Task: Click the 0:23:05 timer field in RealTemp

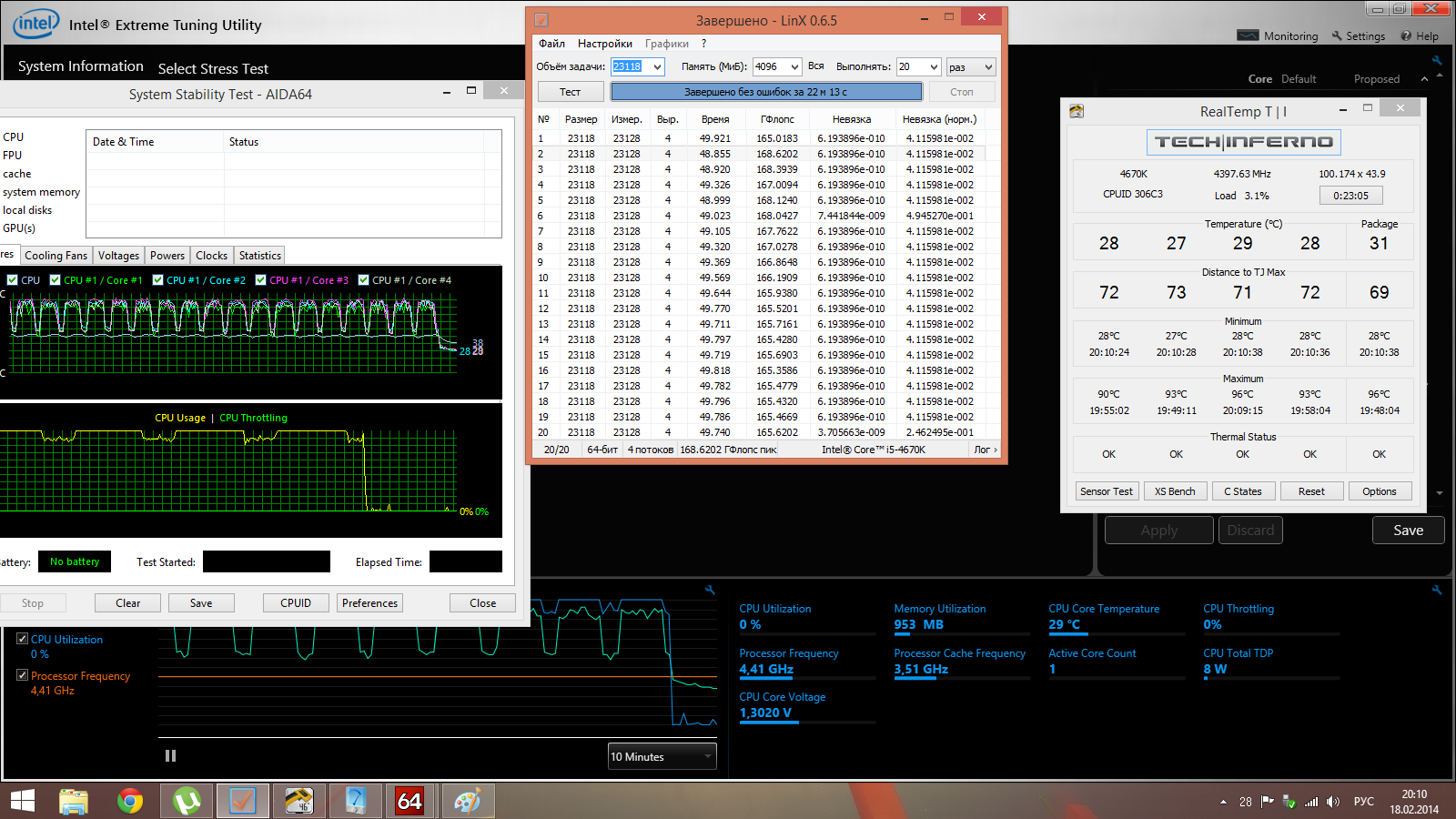Action: [1350, 196]
